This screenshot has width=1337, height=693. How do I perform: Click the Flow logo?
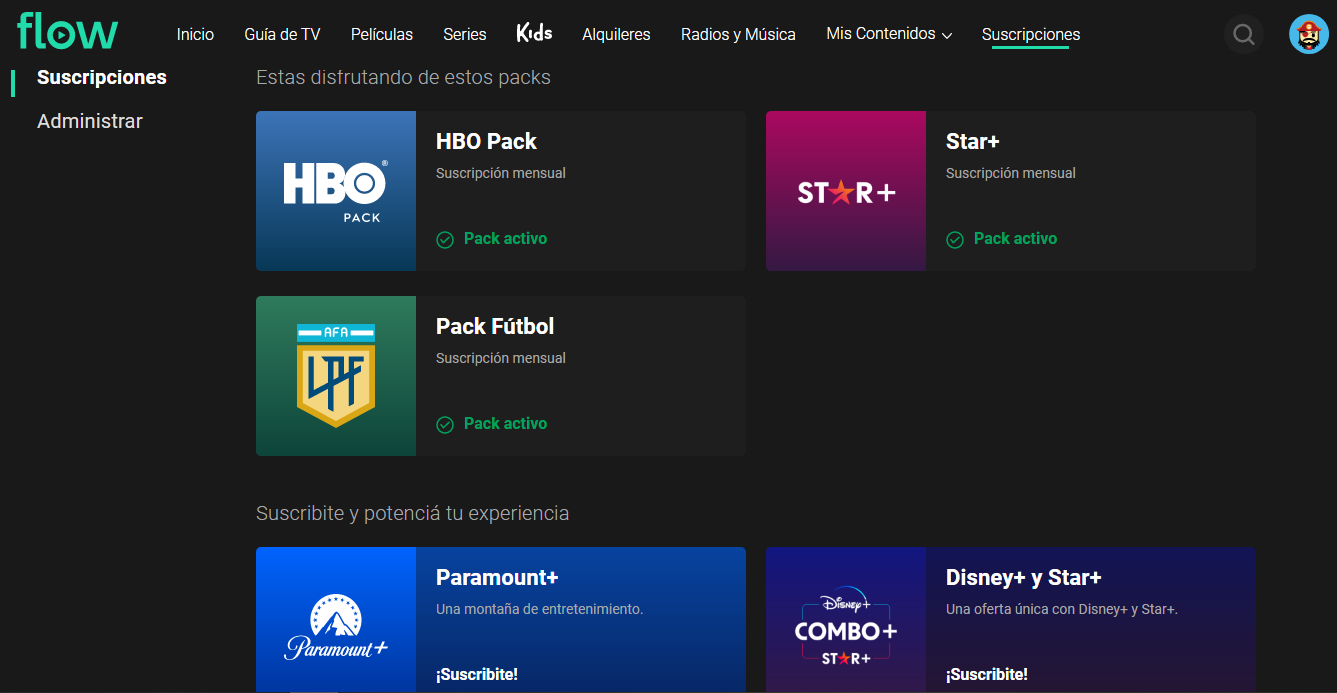click(x=67, y=32)
